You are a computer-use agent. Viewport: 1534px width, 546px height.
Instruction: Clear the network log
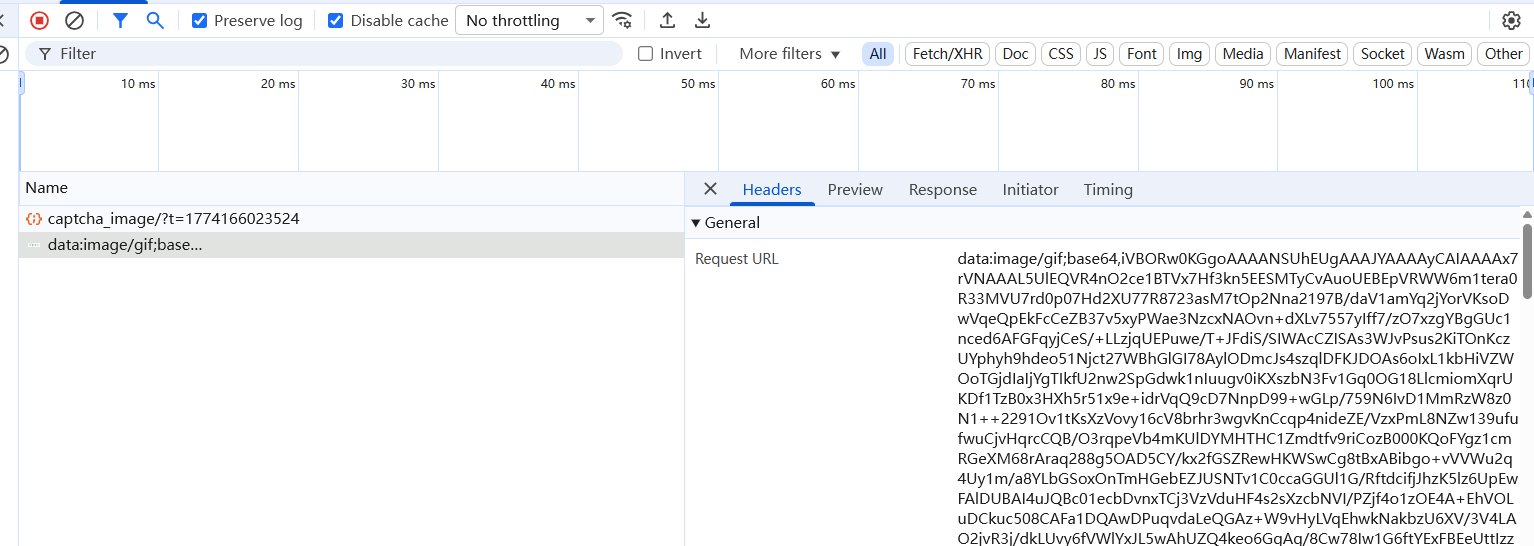tap(74, 20)
